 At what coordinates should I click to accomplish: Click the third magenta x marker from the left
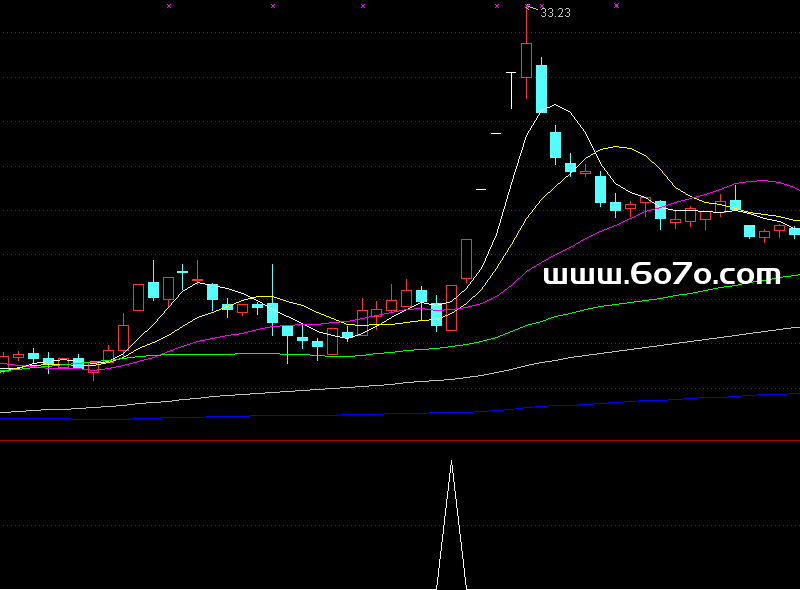tap(363, 6)
